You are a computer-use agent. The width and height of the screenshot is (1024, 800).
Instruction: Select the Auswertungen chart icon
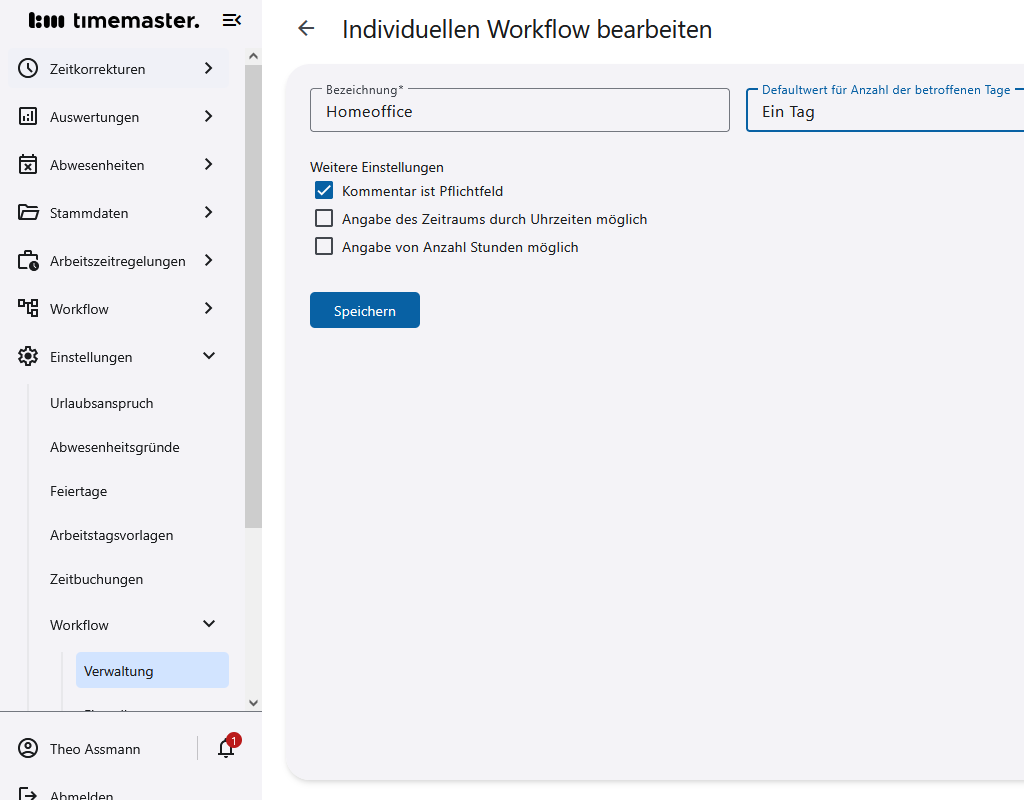[x=27, y=116]
